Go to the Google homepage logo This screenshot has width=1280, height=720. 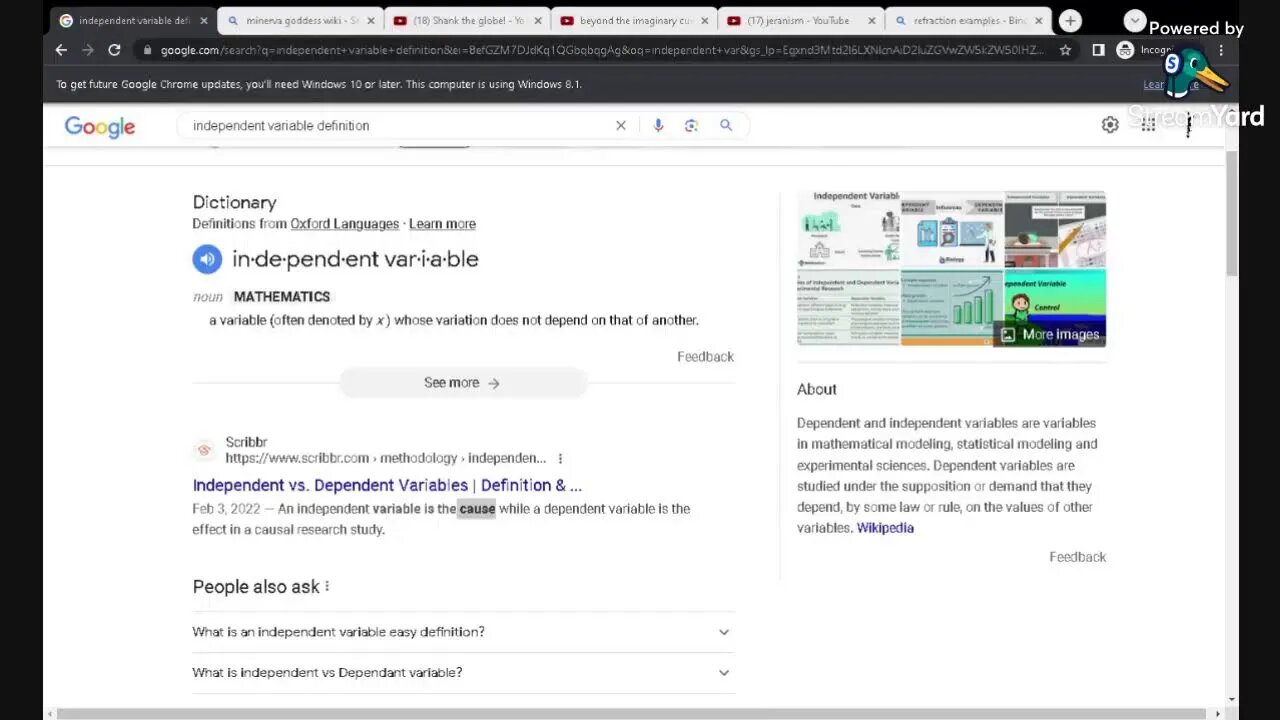(x=100, y=126)
